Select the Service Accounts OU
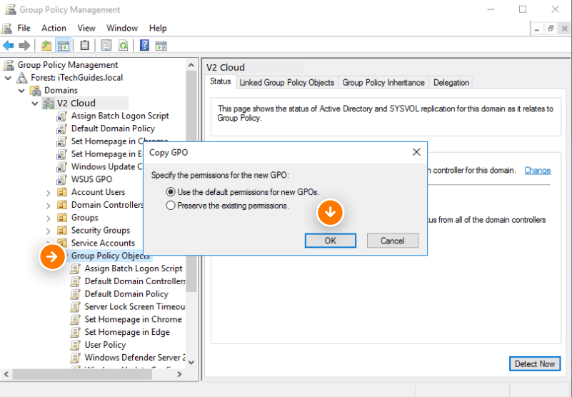The image size is (572, 397). coord(103,243)
